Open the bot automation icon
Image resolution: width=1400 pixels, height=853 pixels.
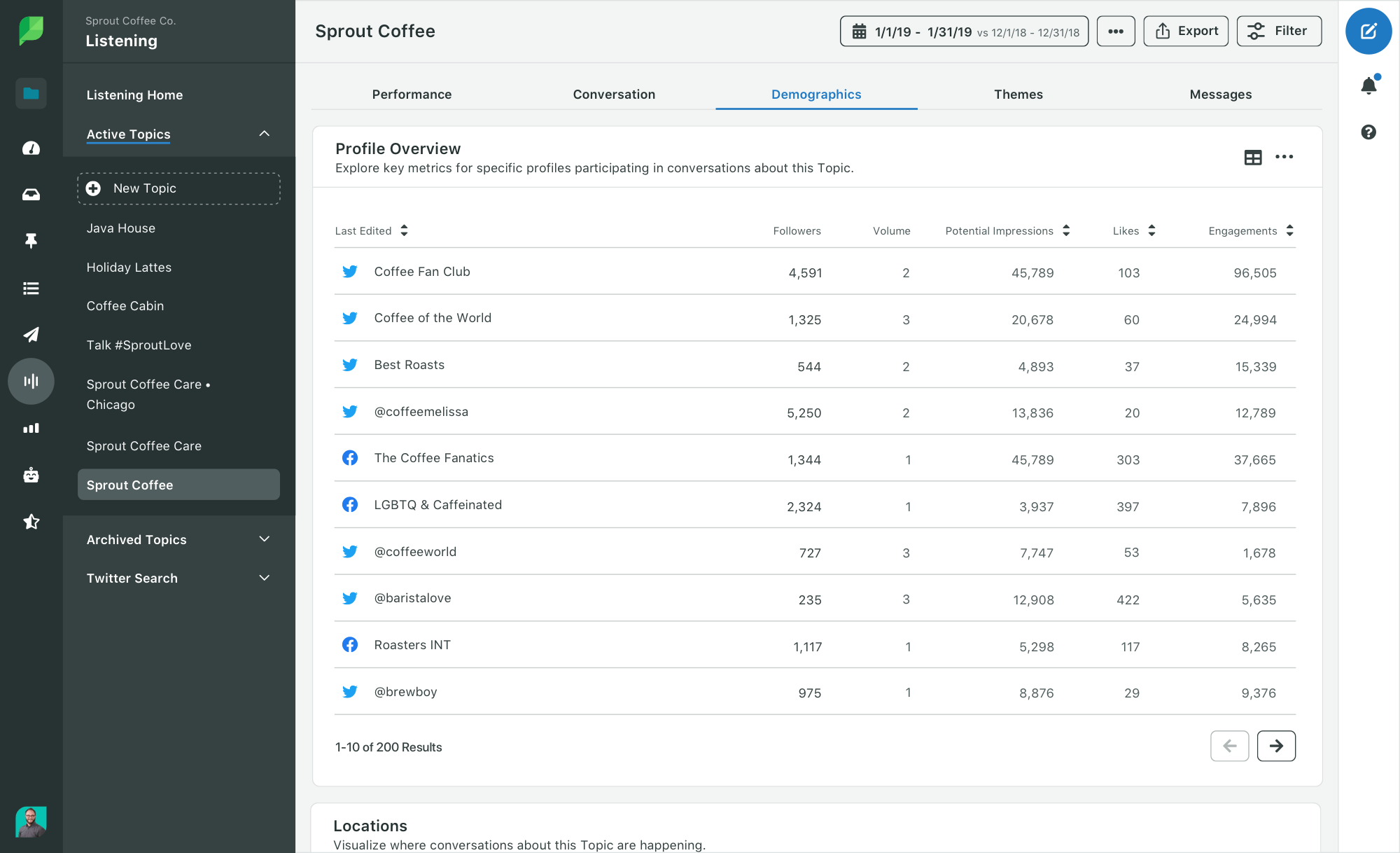(x=31, y=475)
